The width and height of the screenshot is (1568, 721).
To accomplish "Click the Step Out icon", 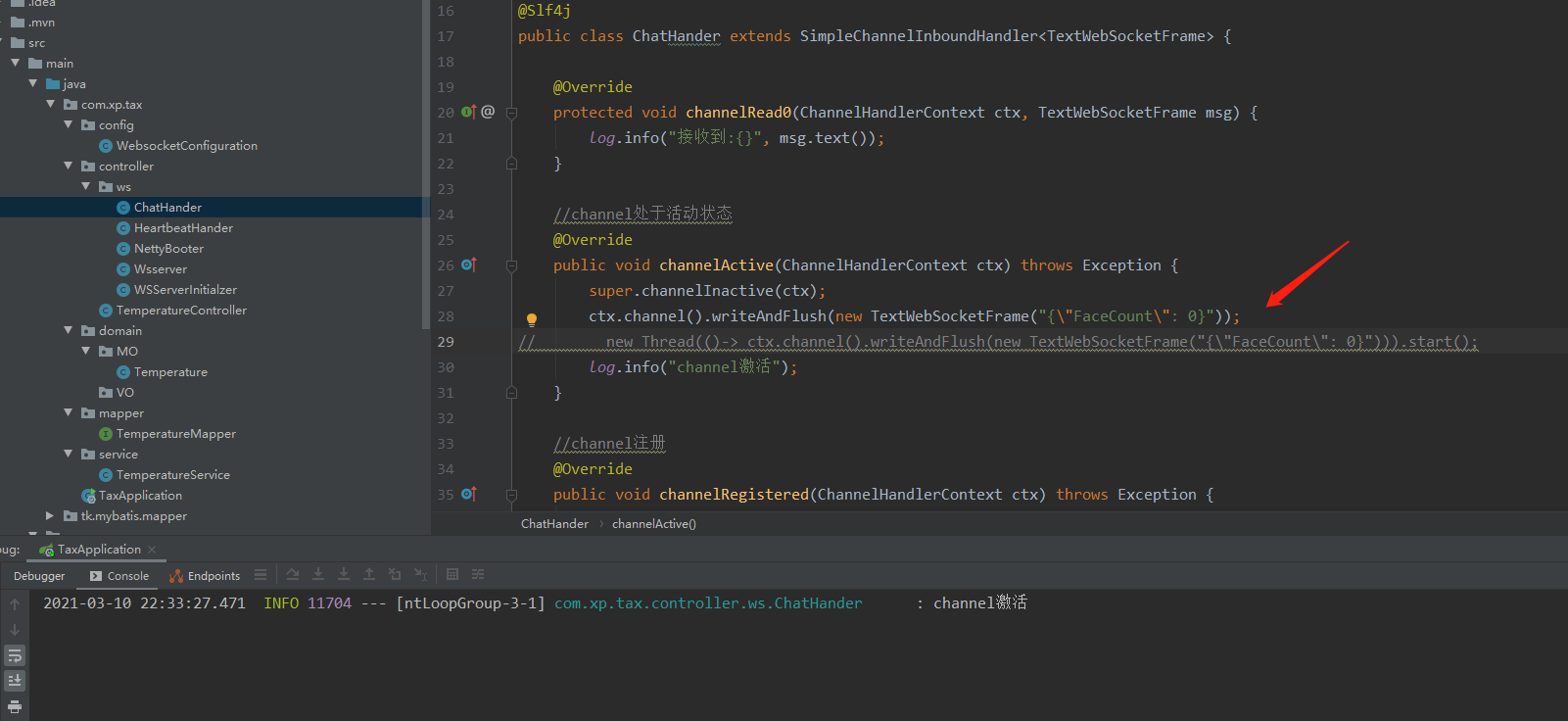I will 369,575.
